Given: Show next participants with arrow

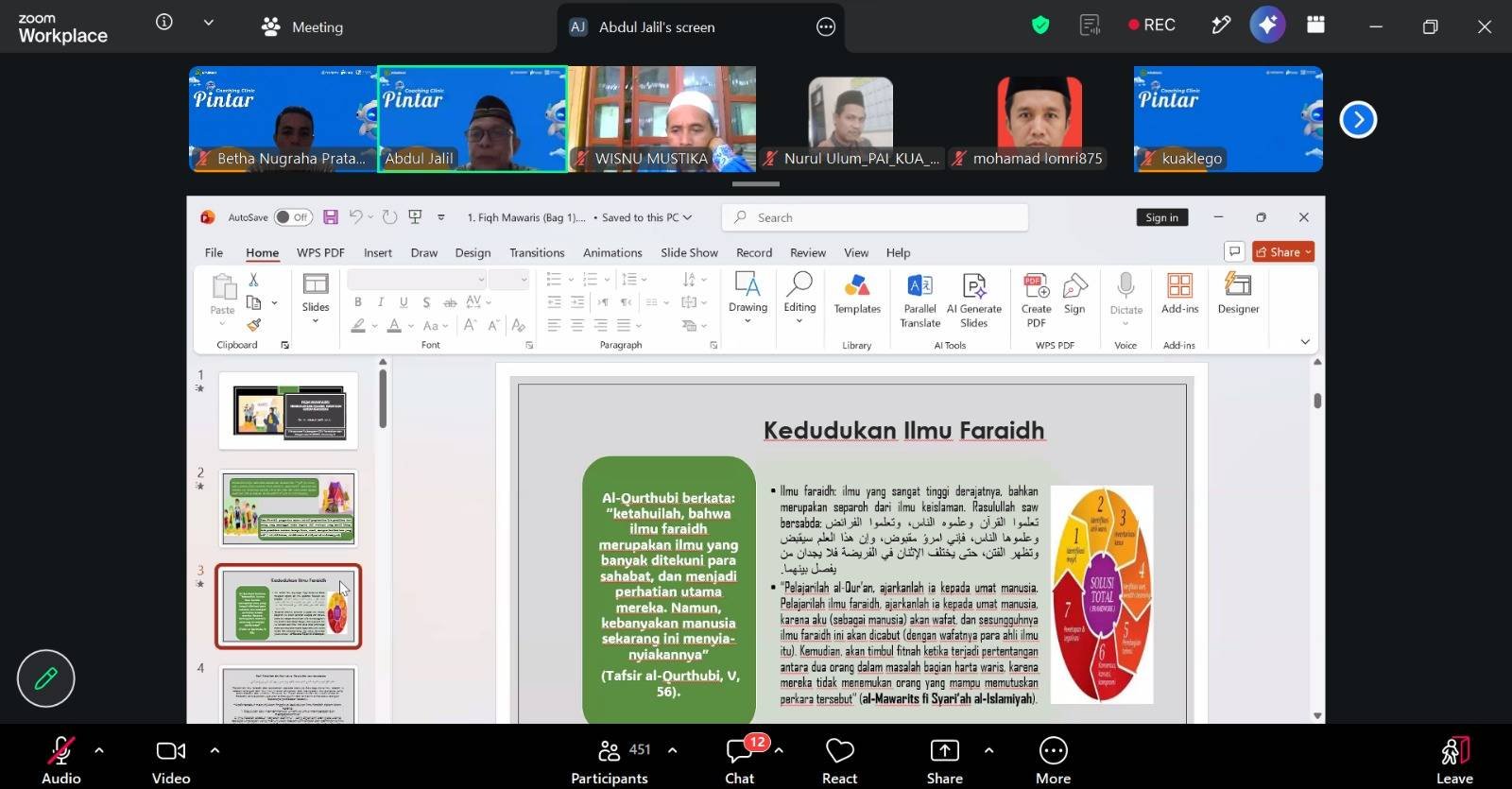Looking at the screenshot, I should click(1358, 119).
